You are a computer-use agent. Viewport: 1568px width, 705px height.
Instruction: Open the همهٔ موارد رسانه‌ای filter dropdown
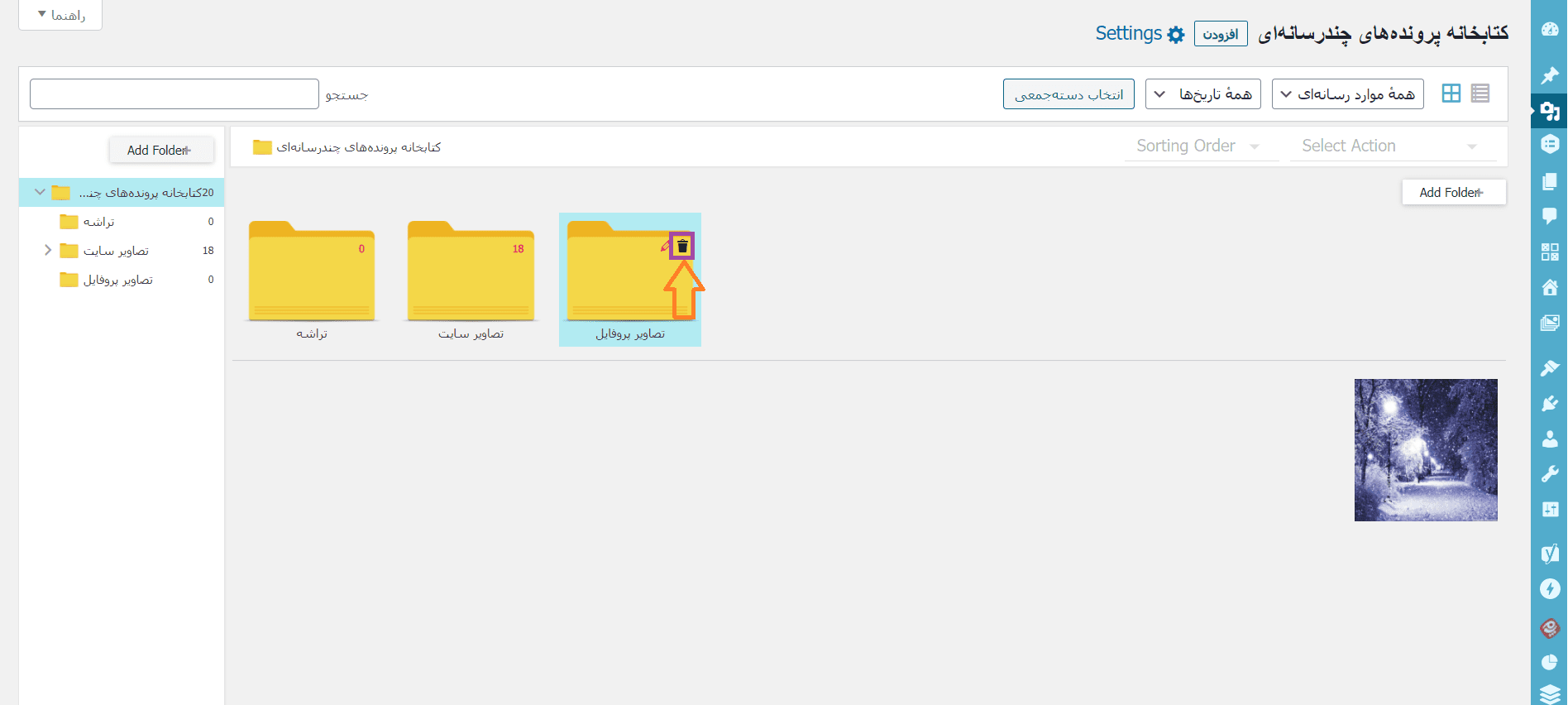point(1348,94)
